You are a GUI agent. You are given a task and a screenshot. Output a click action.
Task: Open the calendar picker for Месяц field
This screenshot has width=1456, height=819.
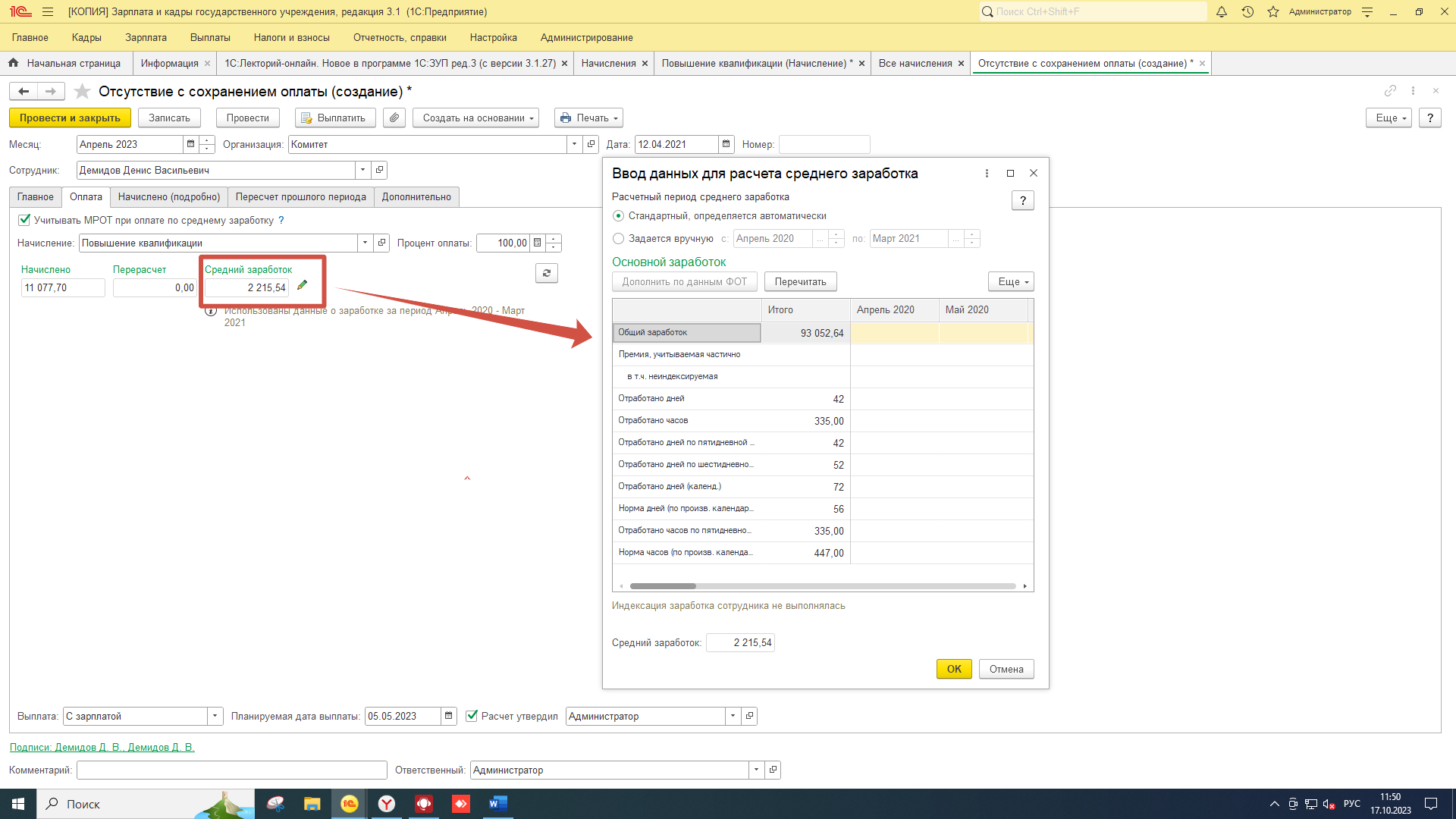(190, 144)
